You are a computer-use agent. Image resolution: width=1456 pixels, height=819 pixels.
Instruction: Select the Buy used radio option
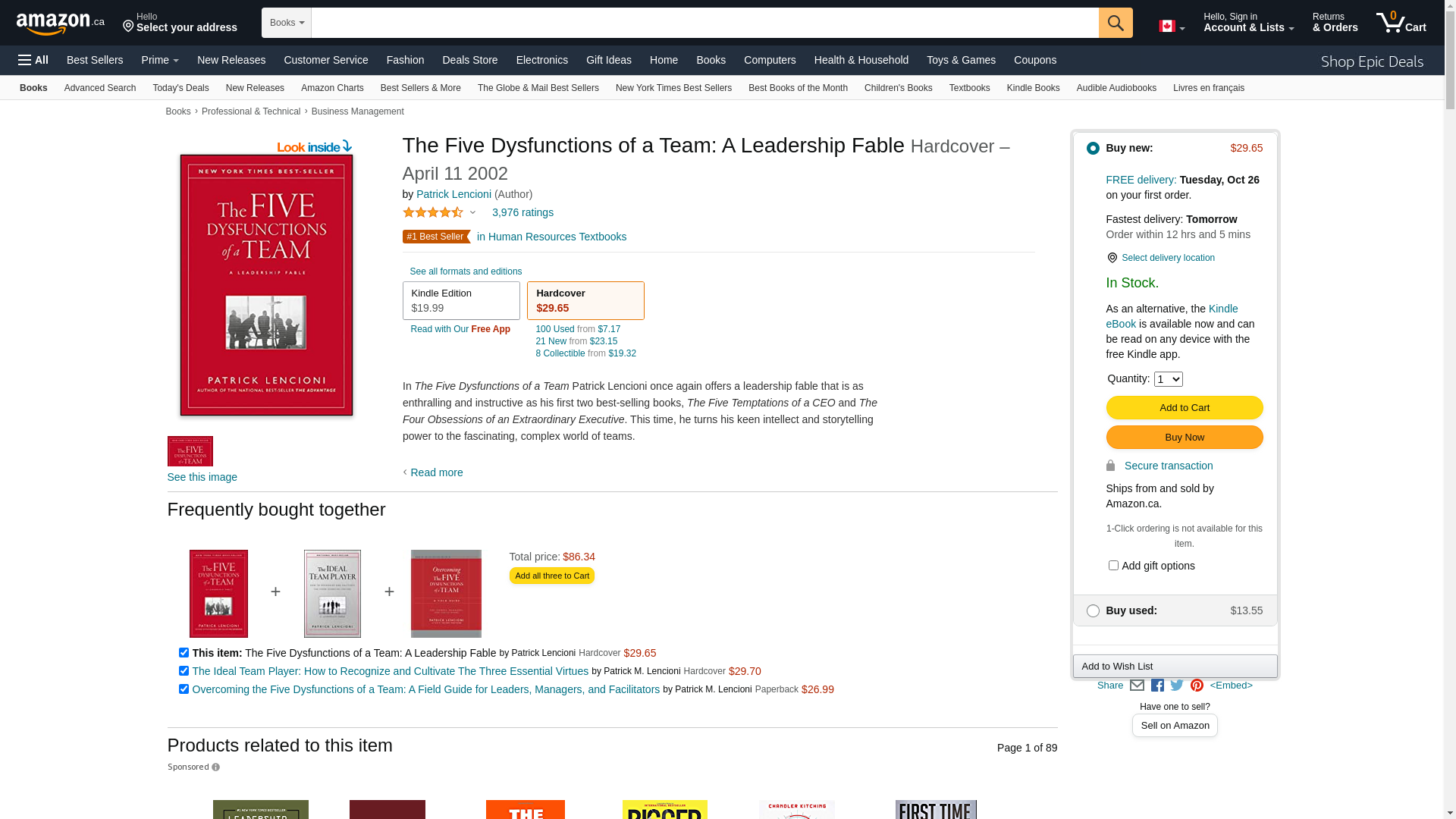(1093, 611)
